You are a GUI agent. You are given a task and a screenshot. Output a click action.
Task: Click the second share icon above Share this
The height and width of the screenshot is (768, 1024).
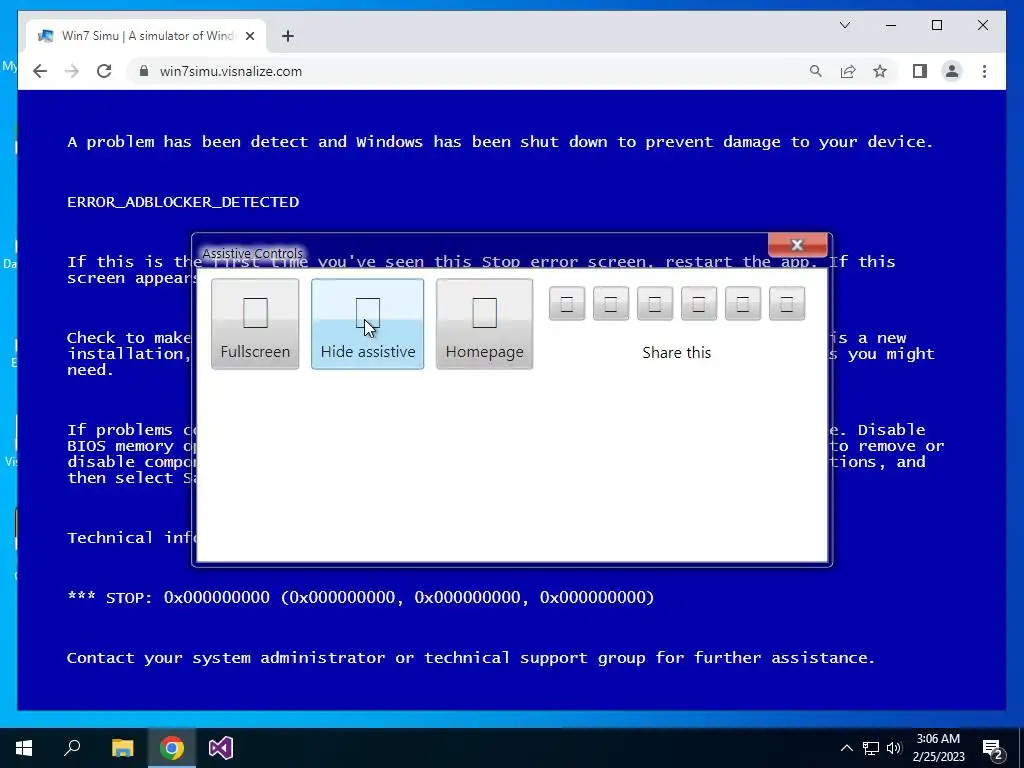[611, 304]
